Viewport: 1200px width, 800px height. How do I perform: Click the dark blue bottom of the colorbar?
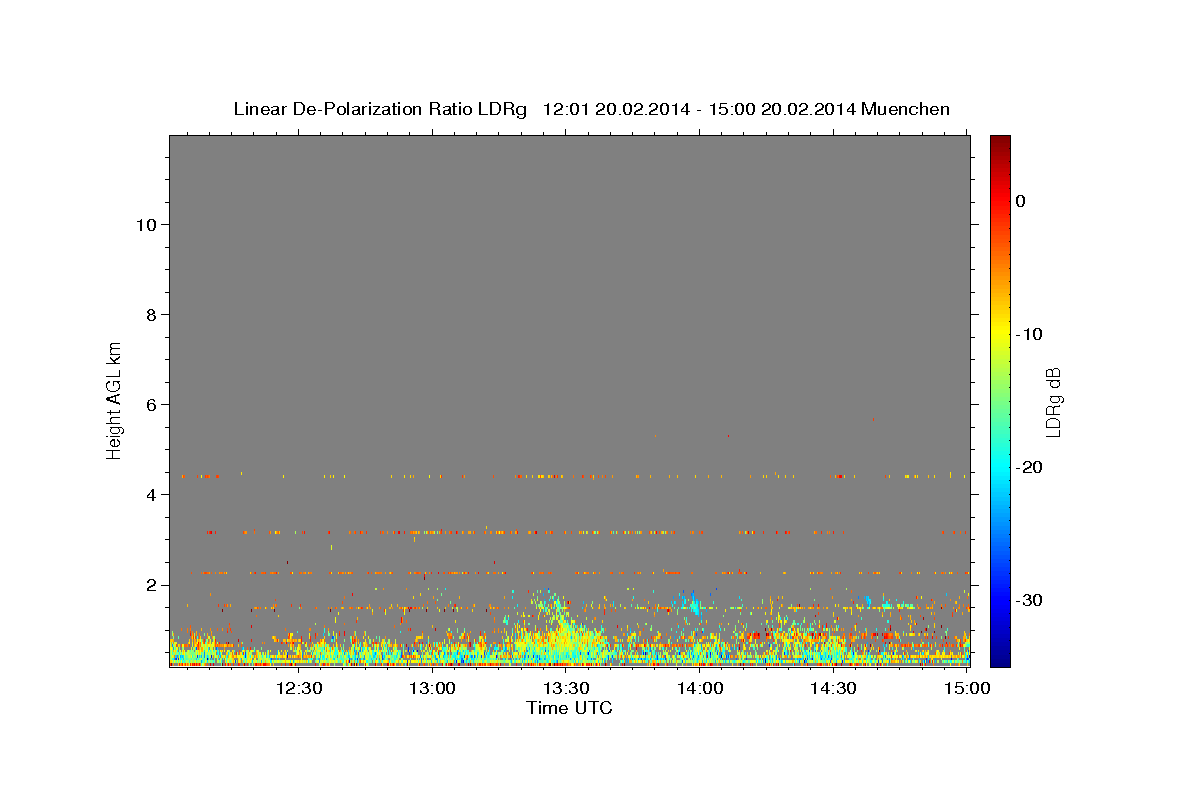(x=1000, y=655)
